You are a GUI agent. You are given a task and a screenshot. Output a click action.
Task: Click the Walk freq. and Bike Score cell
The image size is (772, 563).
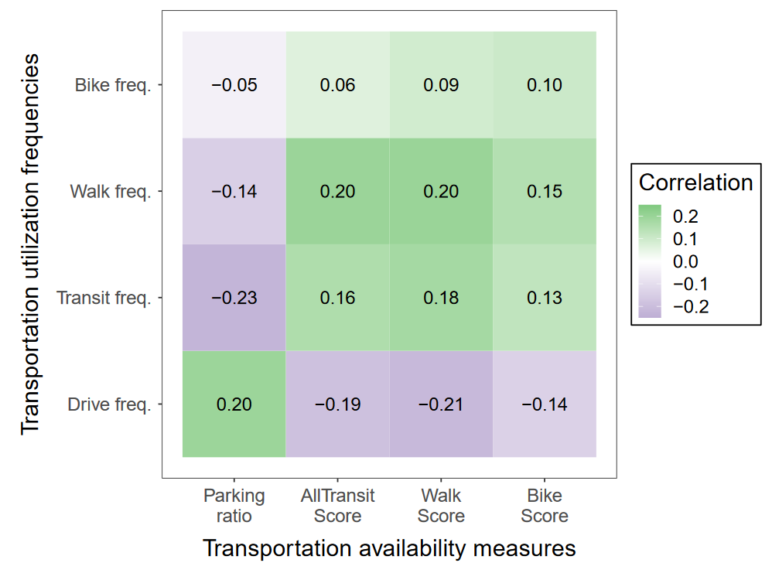[545, 191]
